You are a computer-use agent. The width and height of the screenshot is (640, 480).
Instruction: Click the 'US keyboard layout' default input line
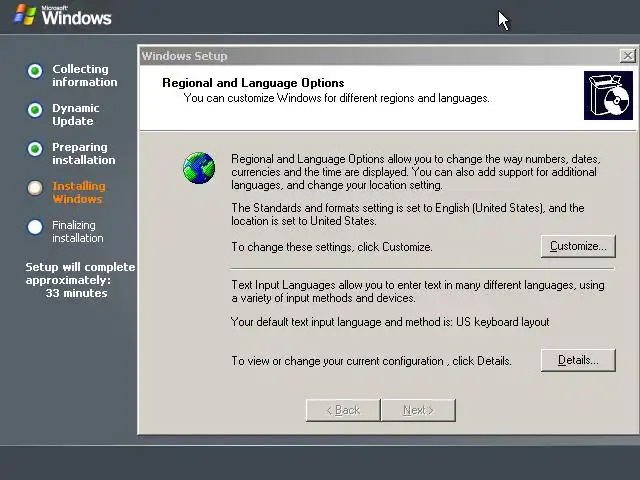(390, 322)
